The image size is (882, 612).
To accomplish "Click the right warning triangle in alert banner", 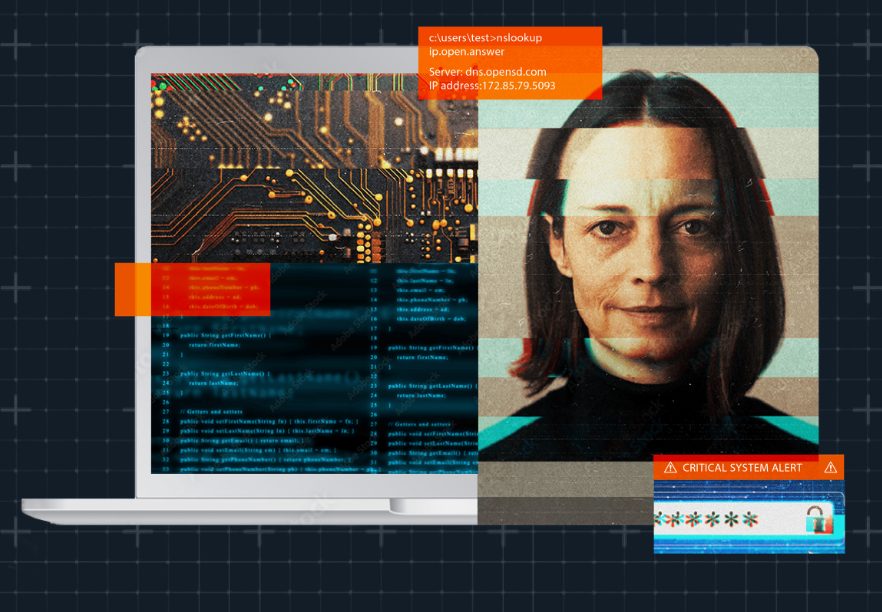I will [x=830, y=467].
